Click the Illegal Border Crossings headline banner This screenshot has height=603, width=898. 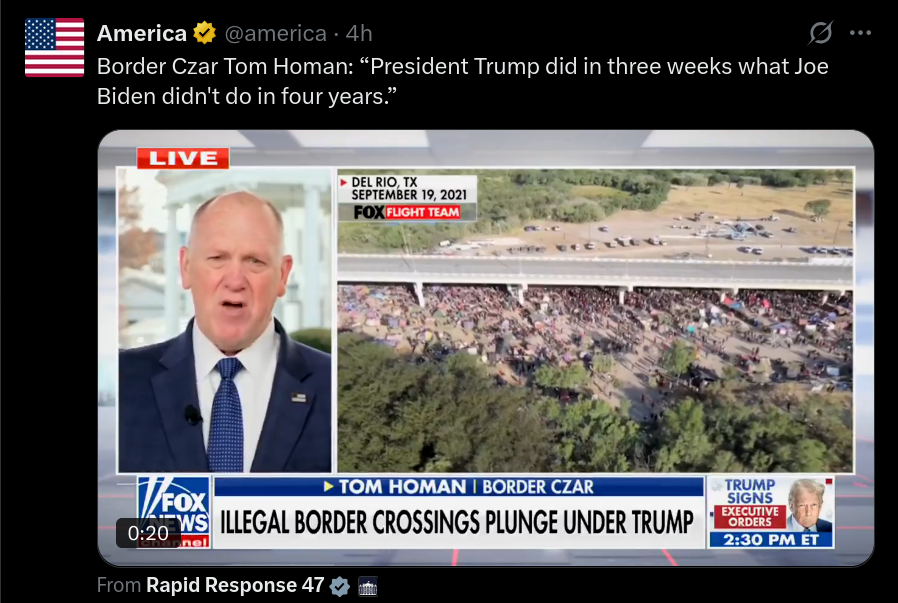tap(458, 522)
